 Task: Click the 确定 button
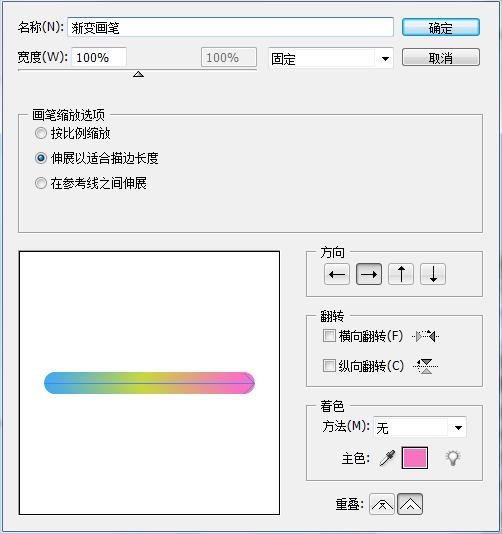441,28
